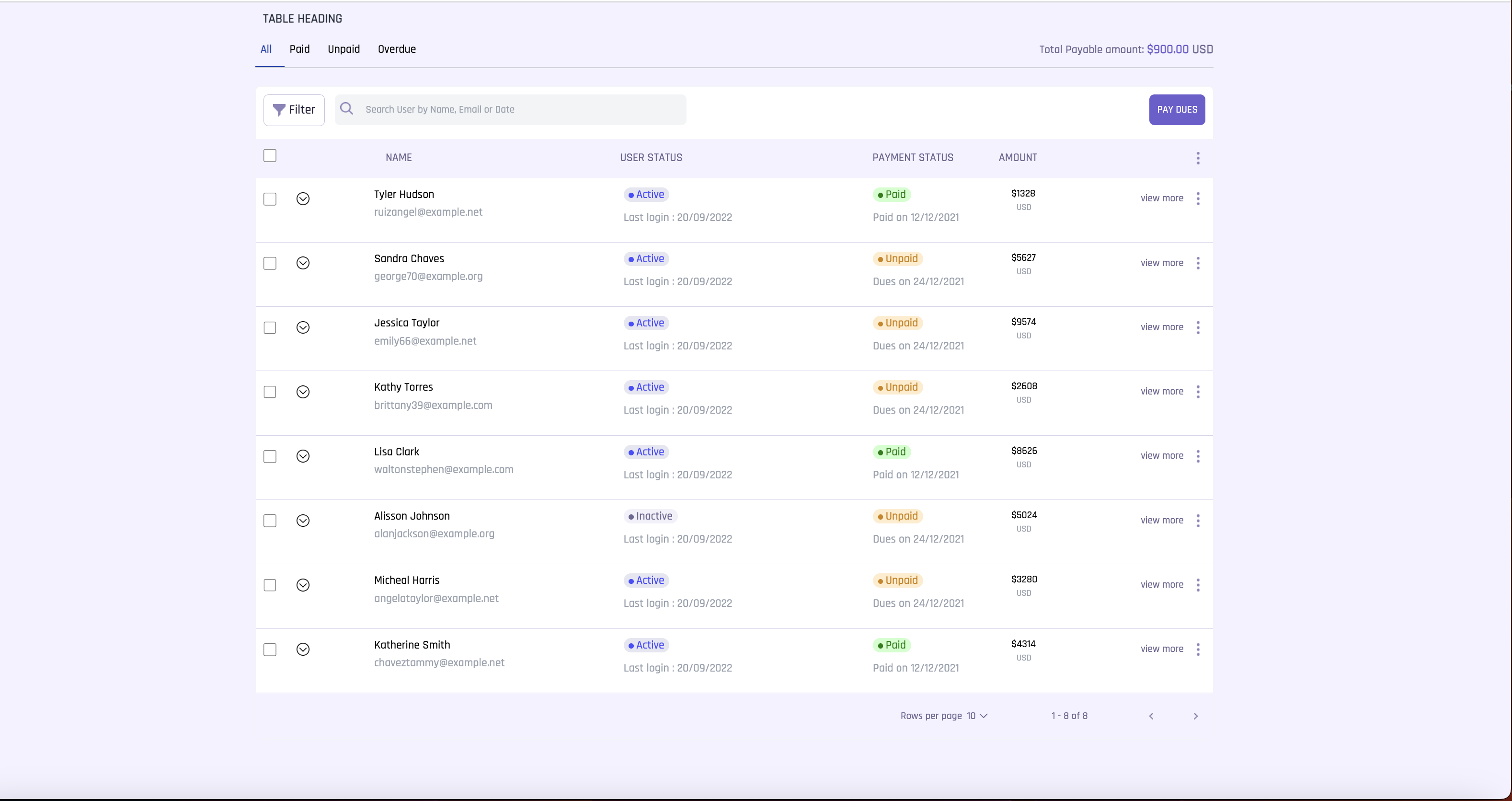Switch to the All tab
The height and width of the screenshot is (801, 1512).
click(266, 49)
